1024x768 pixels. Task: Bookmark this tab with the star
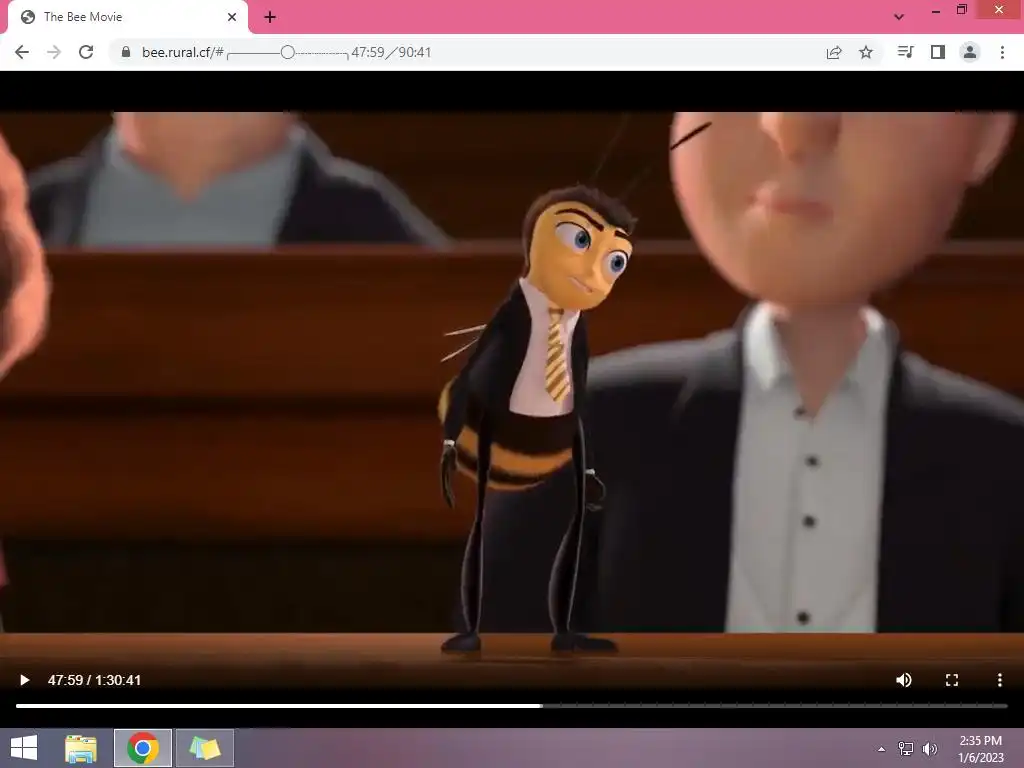click(866, 52)
